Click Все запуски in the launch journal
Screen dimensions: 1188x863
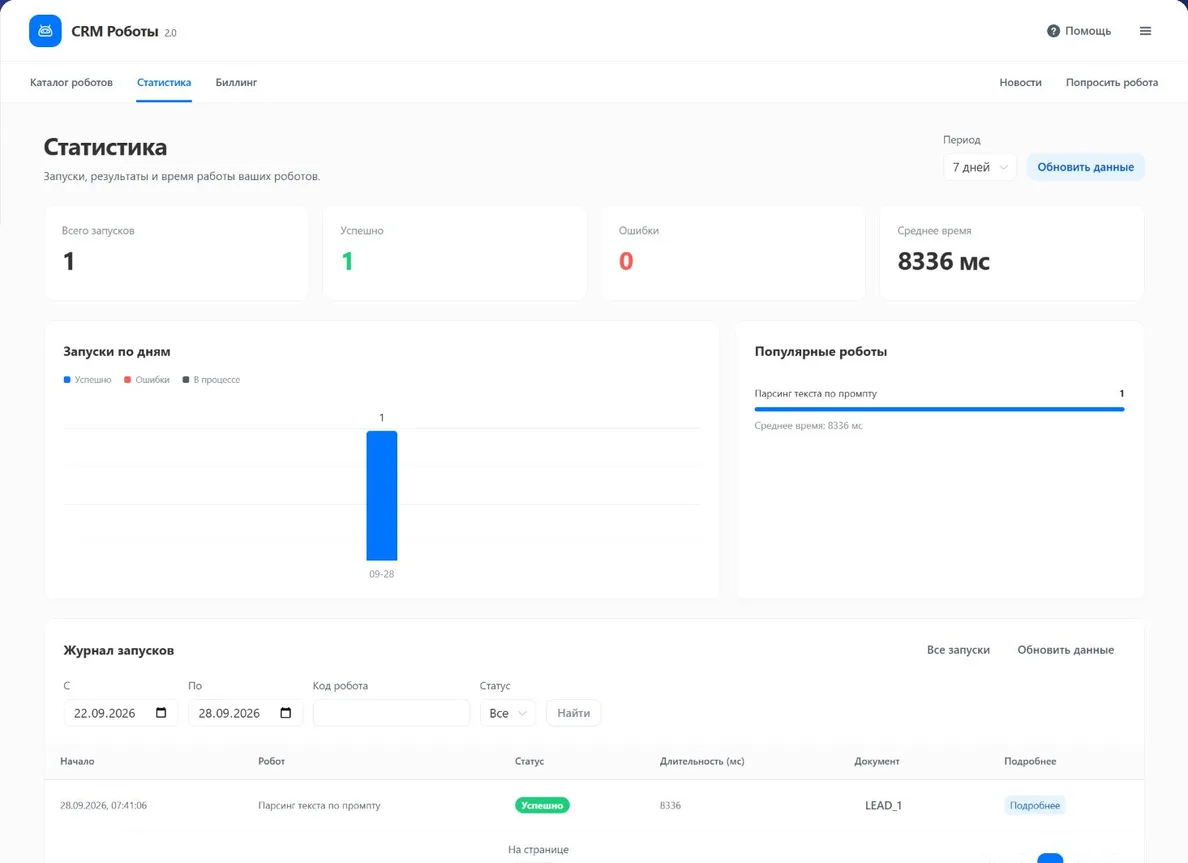[958, 650]
